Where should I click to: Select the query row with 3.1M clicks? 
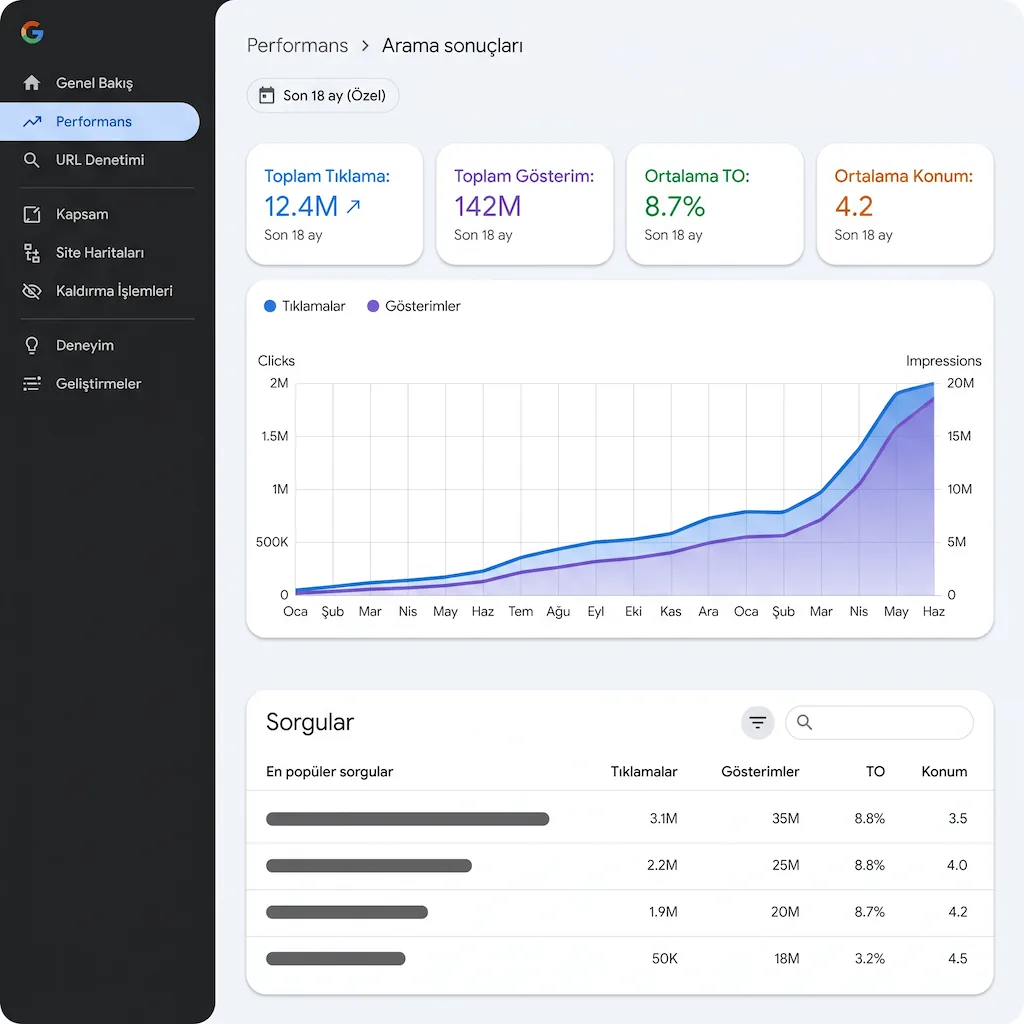pos(620,818)
